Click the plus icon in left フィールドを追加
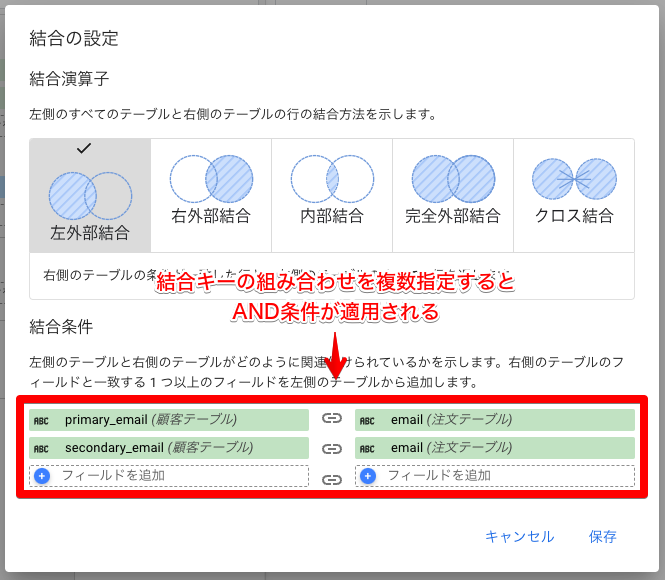 pyautogui.click(x=42, y=476)
